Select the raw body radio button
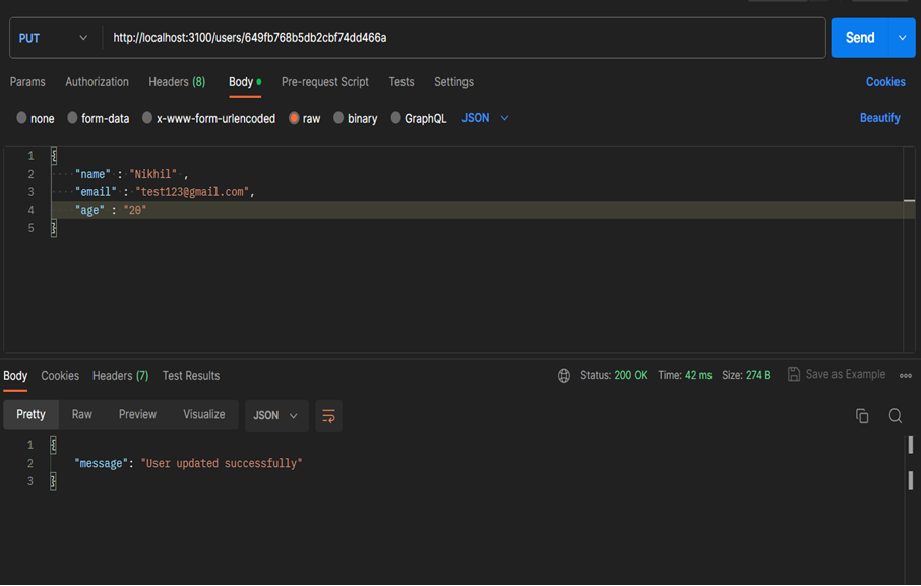921x586 pixels. tap(294, 118)
